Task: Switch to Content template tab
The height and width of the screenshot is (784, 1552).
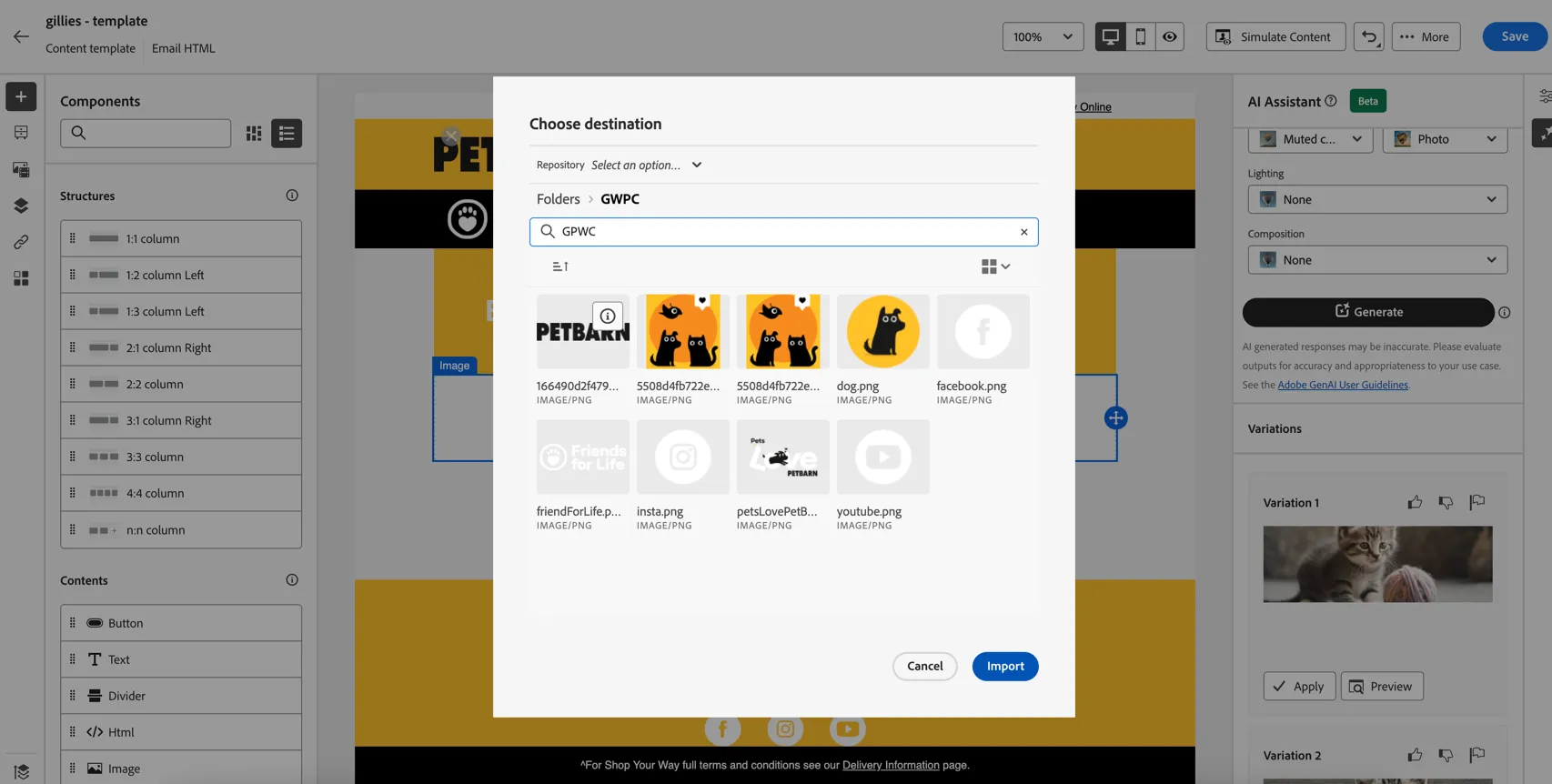Action: tap(90, 48)
